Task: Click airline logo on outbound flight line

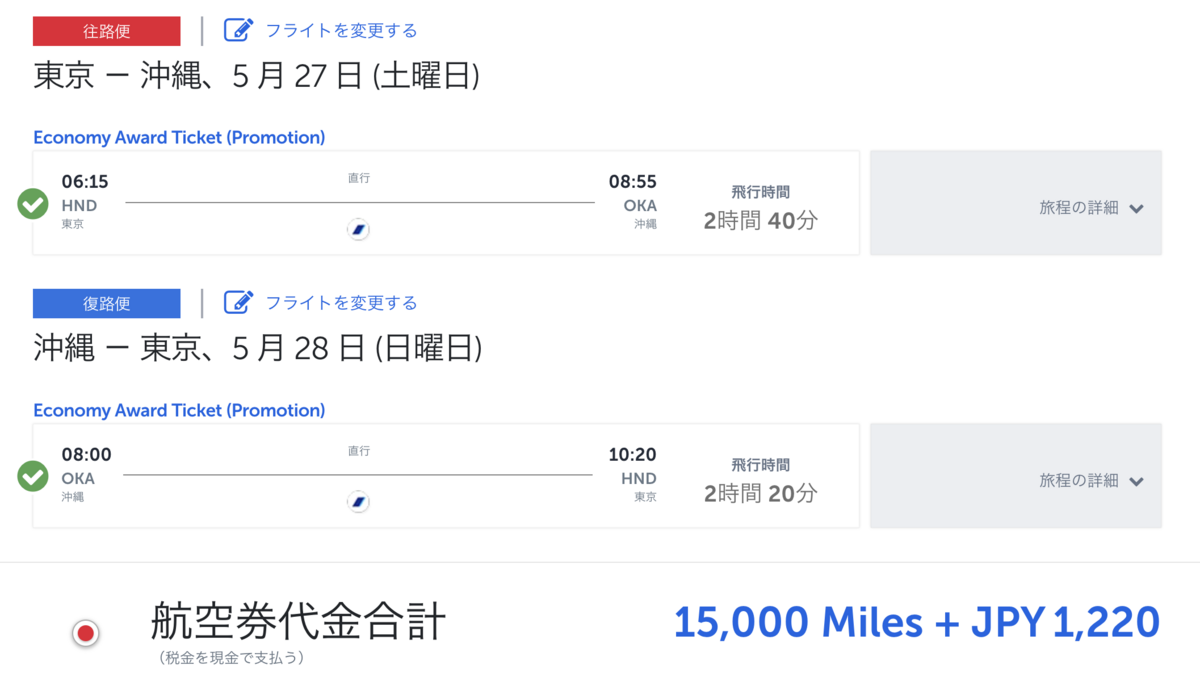Action: point(359,230)
